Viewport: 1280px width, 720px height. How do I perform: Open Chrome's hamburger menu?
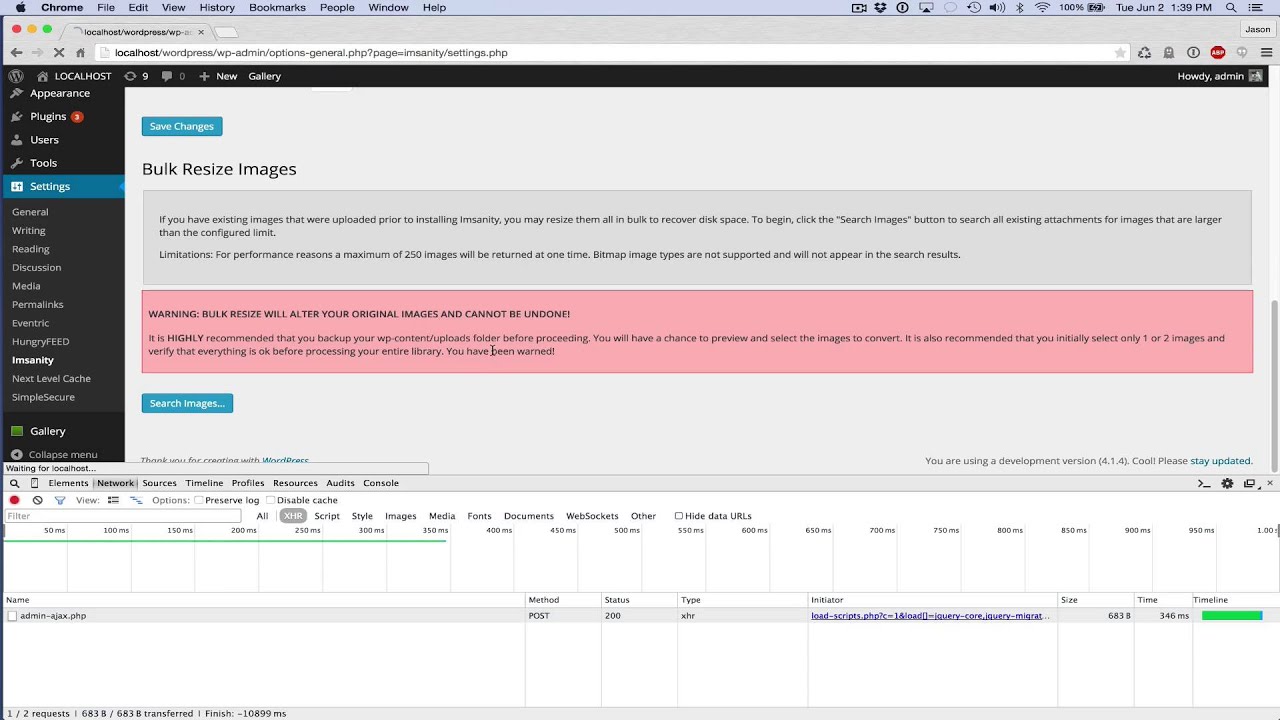click(1266, 53)
